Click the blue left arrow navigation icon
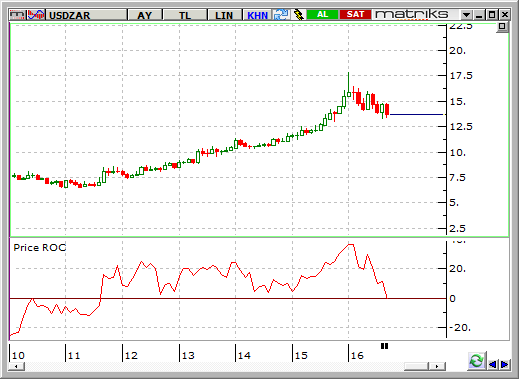 [x=493, y=364]
